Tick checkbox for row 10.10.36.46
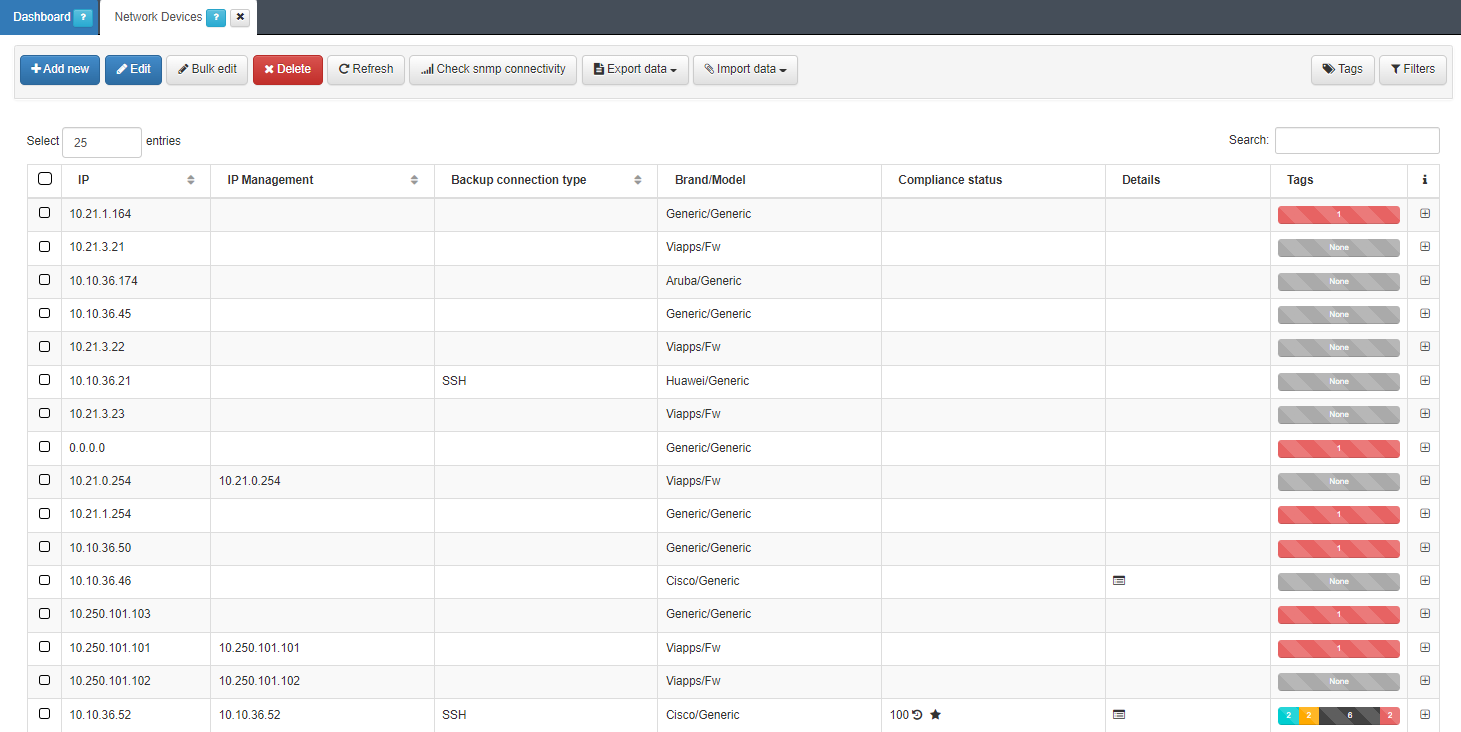 pos(44,580)
